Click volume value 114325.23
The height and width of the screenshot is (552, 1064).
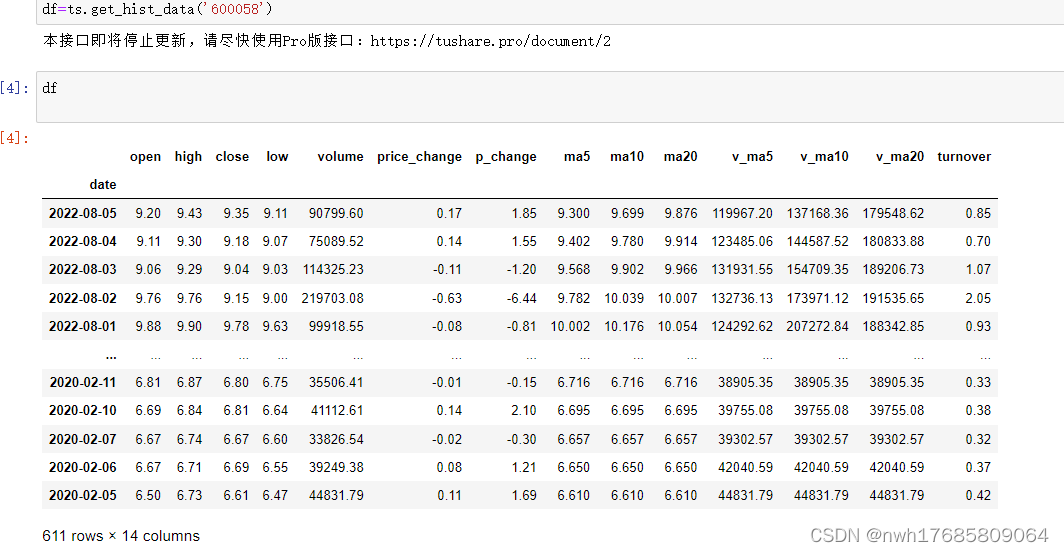click(332, 270)
